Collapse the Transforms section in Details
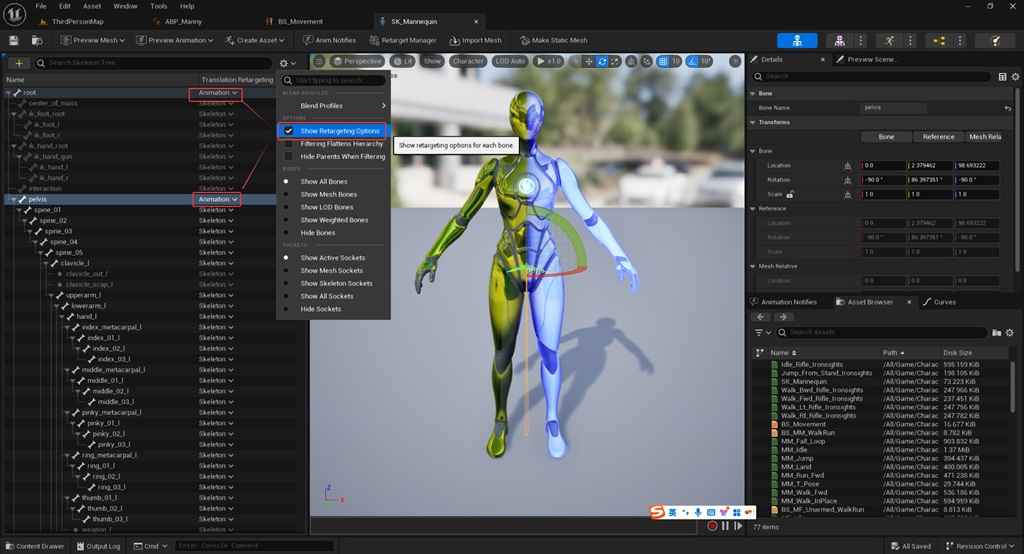This screenshot has height=554, width=1024. [x=752, y=122]
